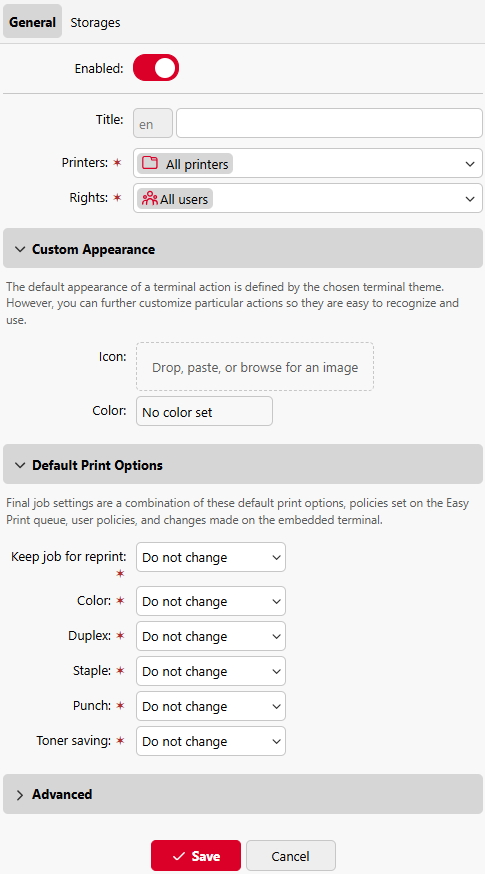The height and width of the screenshot is (874, 485).
Task: Select the General tab
Action: pos(32,22)
